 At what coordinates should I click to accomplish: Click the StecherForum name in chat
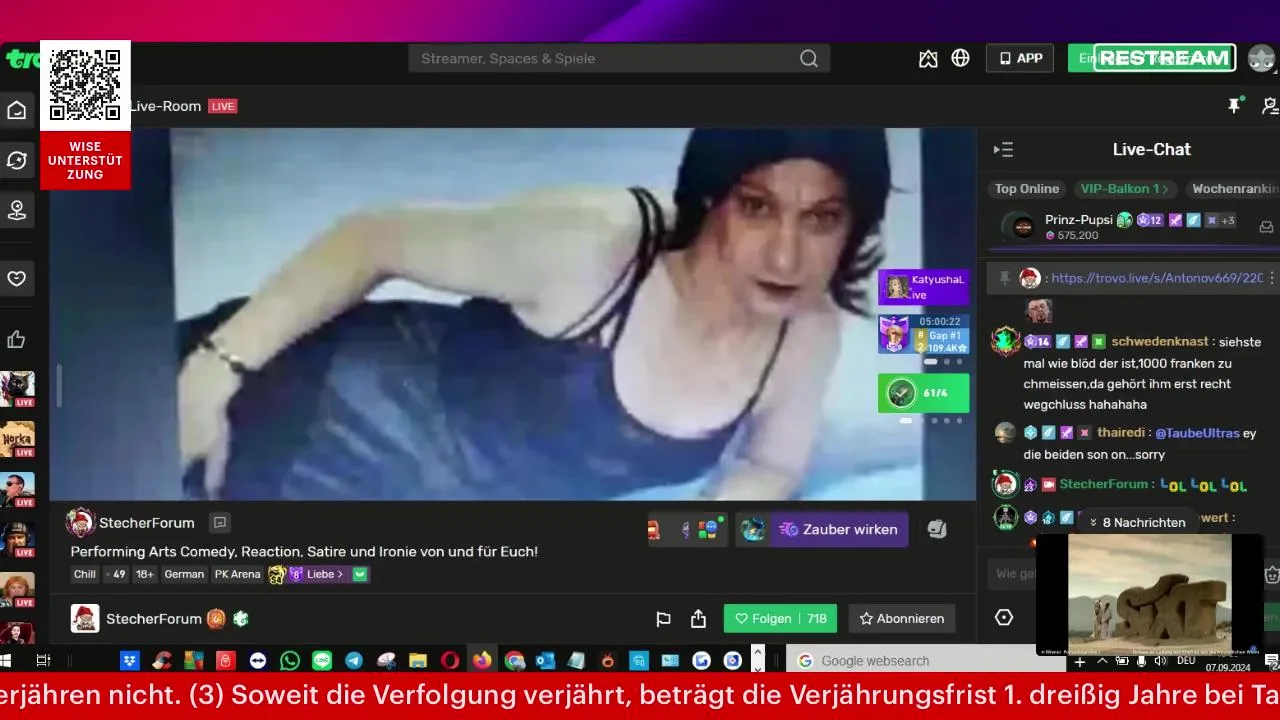point(1104,484)
